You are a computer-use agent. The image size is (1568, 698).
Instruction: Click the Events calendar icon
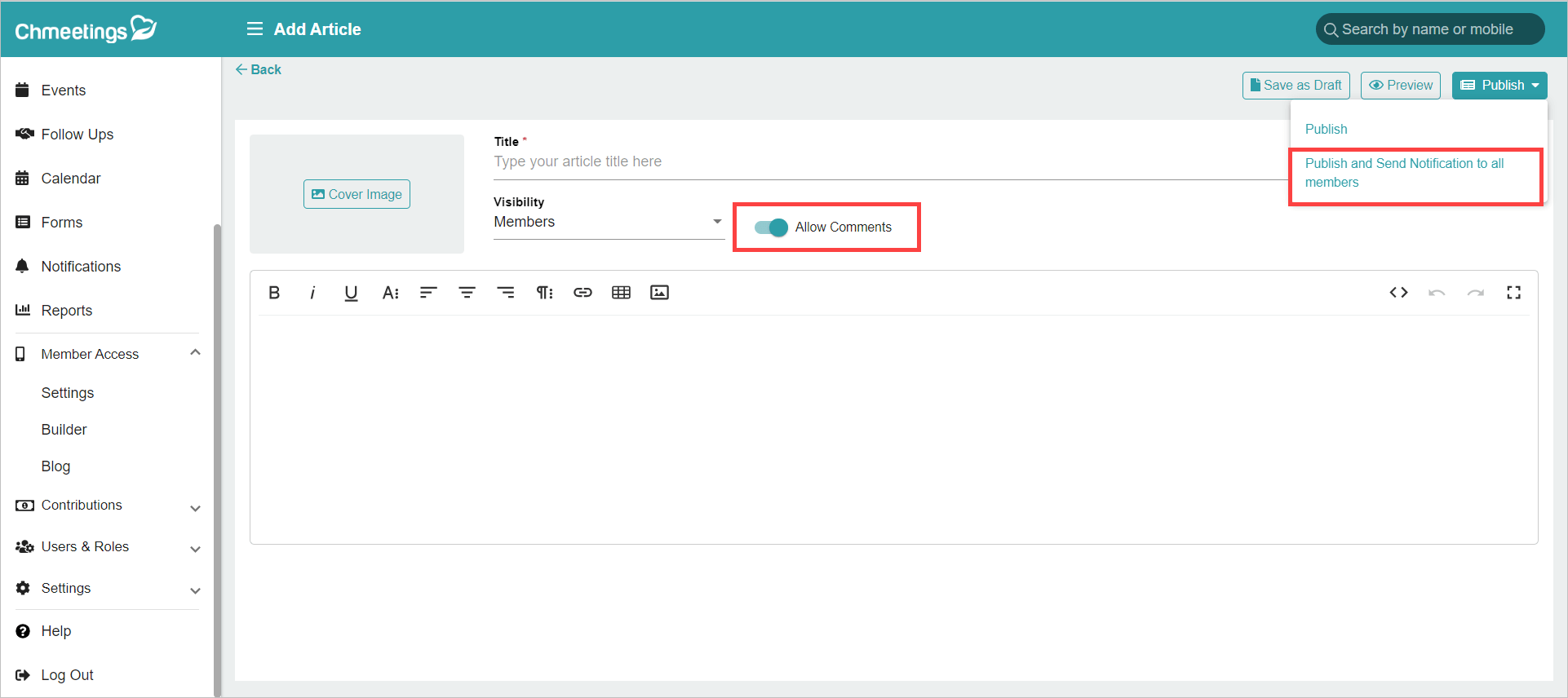click(x=23, y=90)
